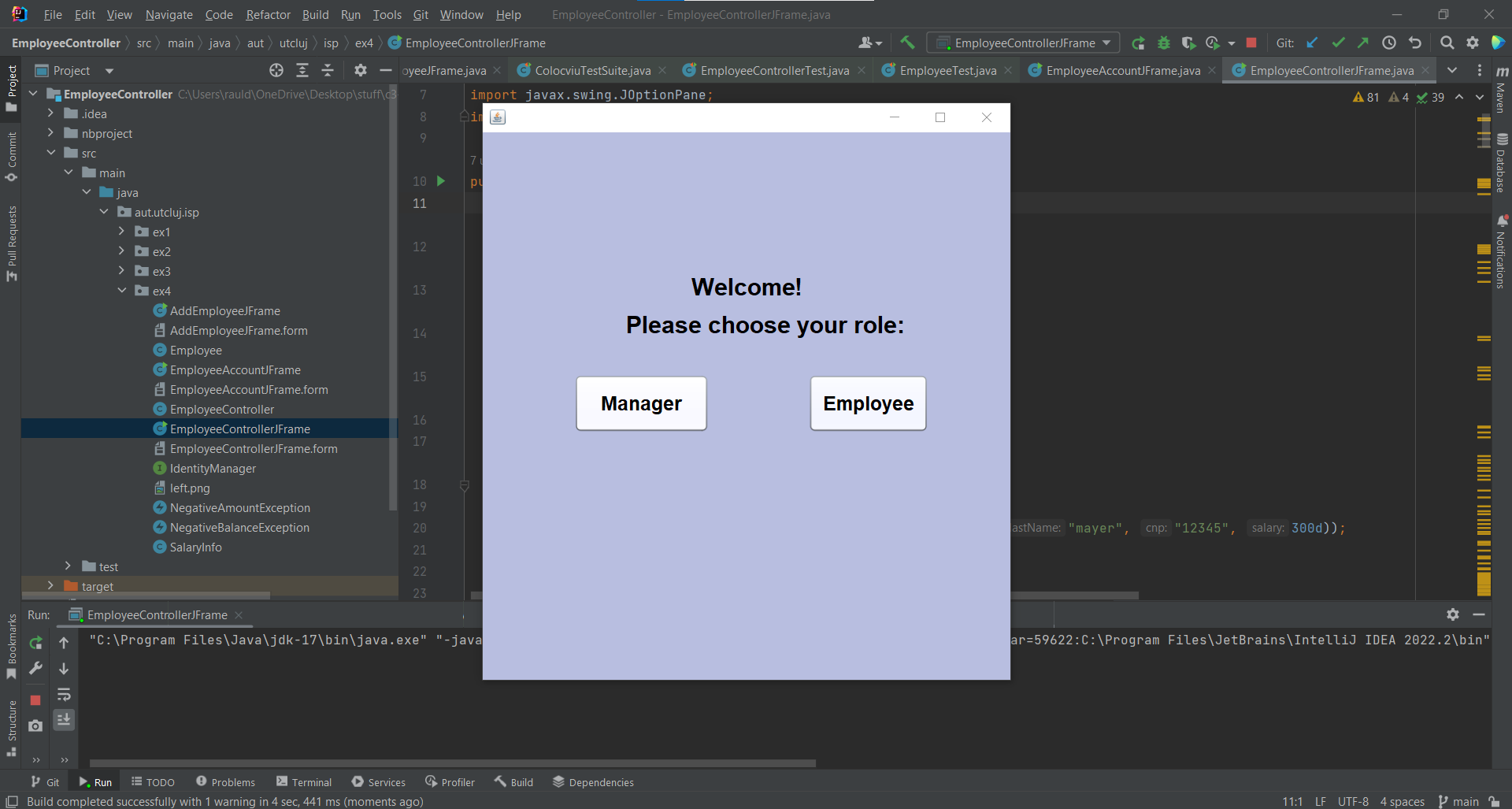This screenshot has width=1512, height=809.
Task: Collapse the ex4 package
Action: click(122, 290)
